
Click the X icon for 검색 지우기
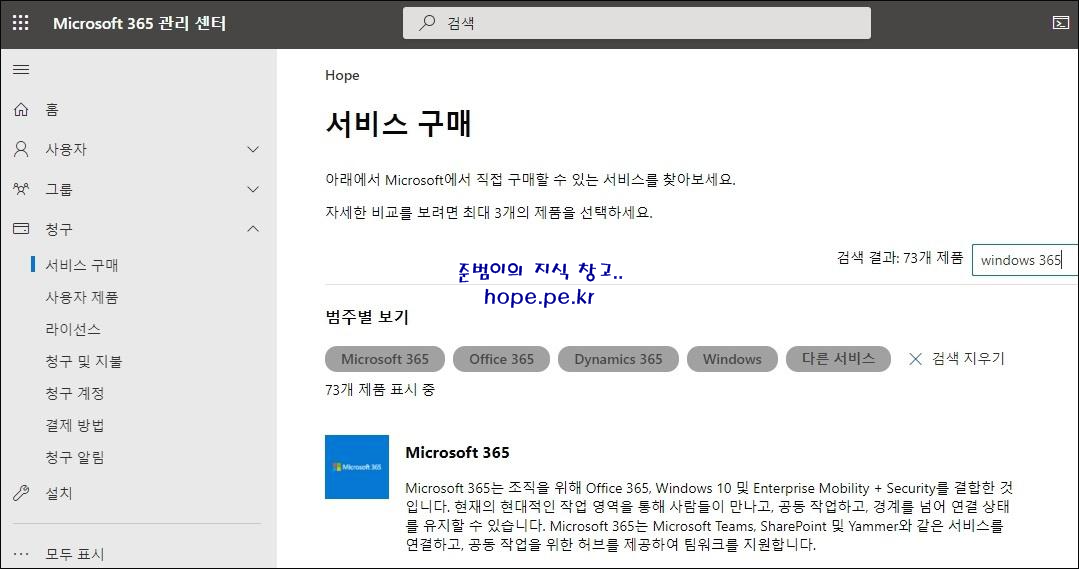pyautogui.click(x=915, y=358)
